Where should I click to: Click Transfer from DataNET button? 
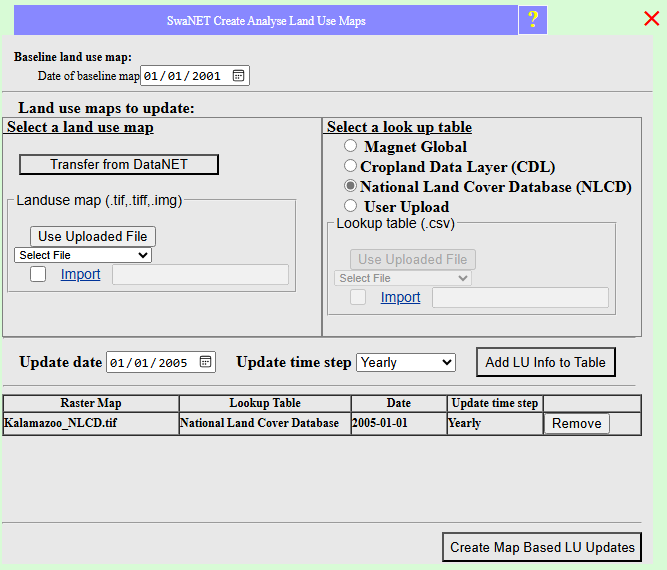pos(119,165)
